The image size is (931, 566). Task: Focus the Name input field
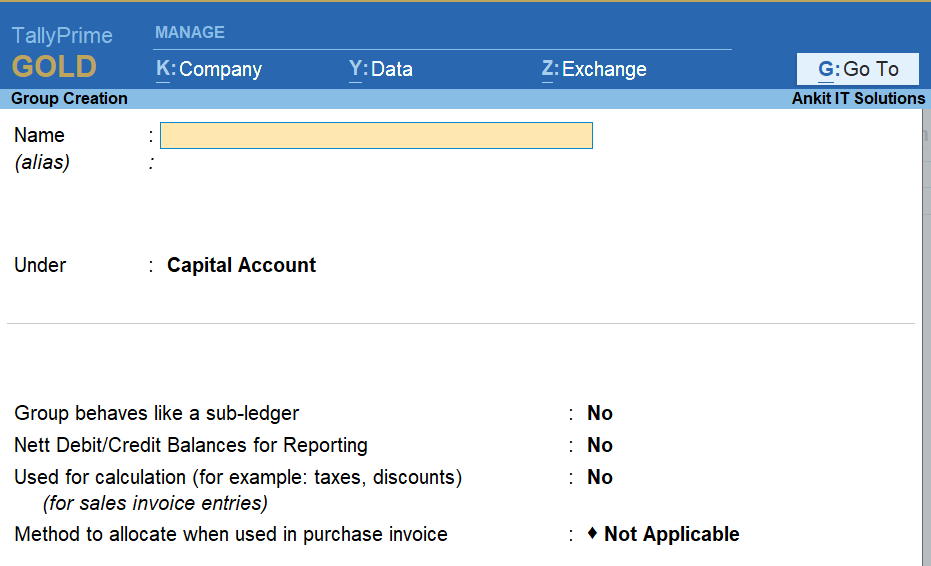376,136
